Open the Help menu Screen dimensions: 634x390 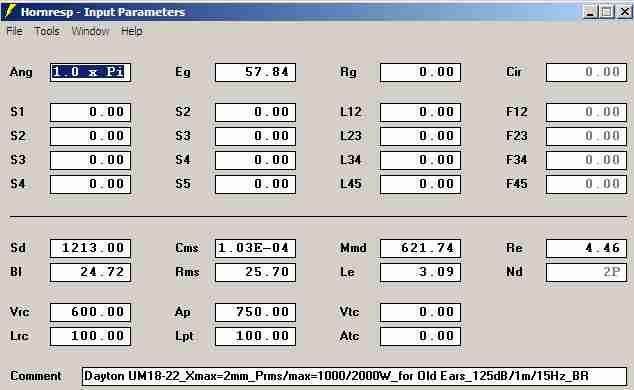click(x=131, y=31)
